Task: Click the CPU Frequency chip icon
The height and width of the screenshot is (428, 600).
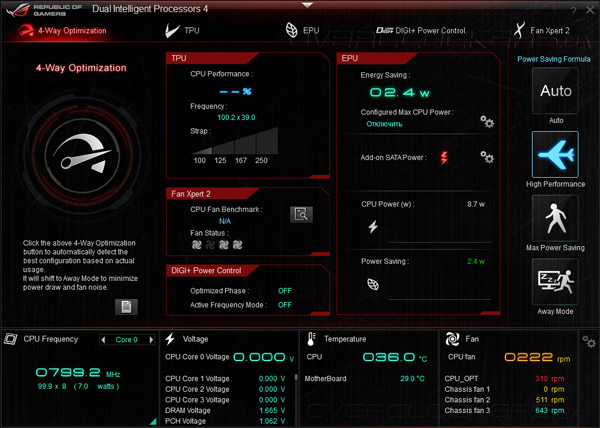Action: [x=10, y=339]
